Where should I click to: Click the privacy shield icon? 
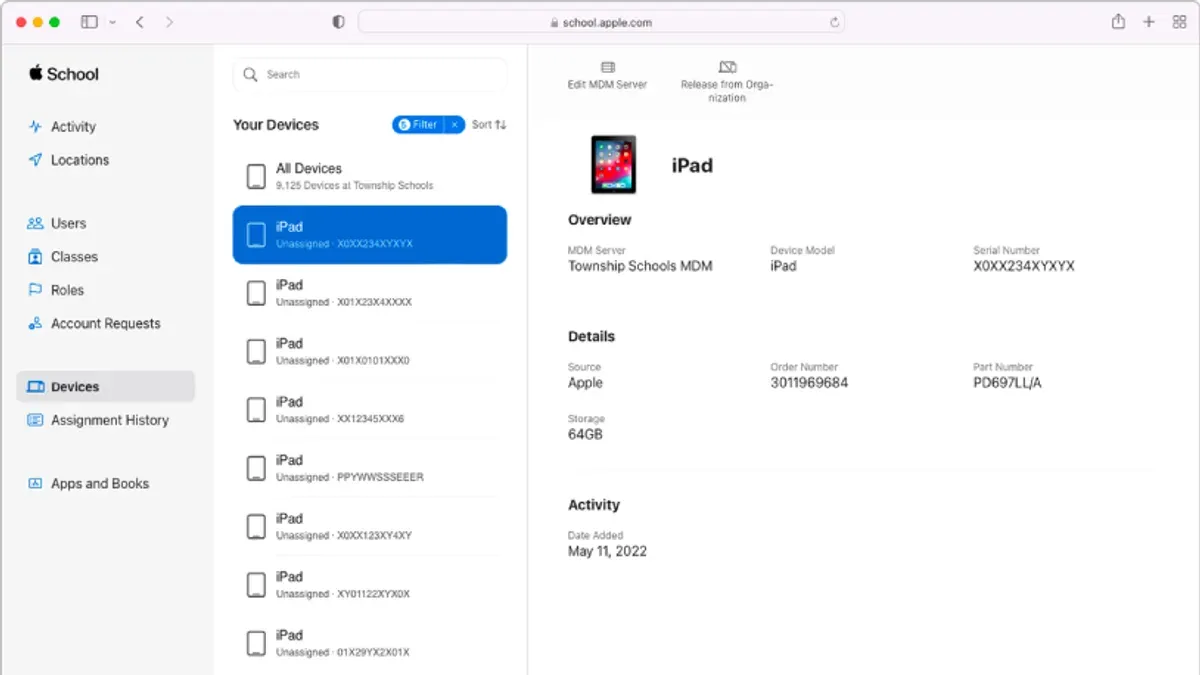[x=338, y=22]
